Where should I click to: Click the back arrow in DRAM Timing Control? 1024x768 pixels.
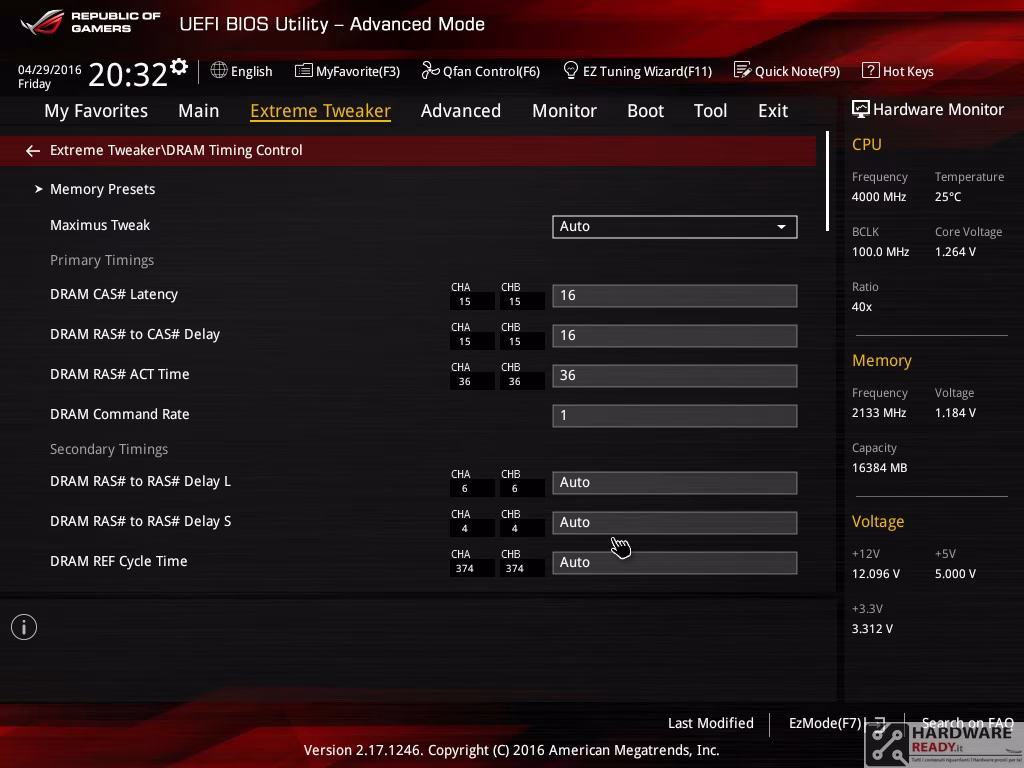(x=33, y=151)
